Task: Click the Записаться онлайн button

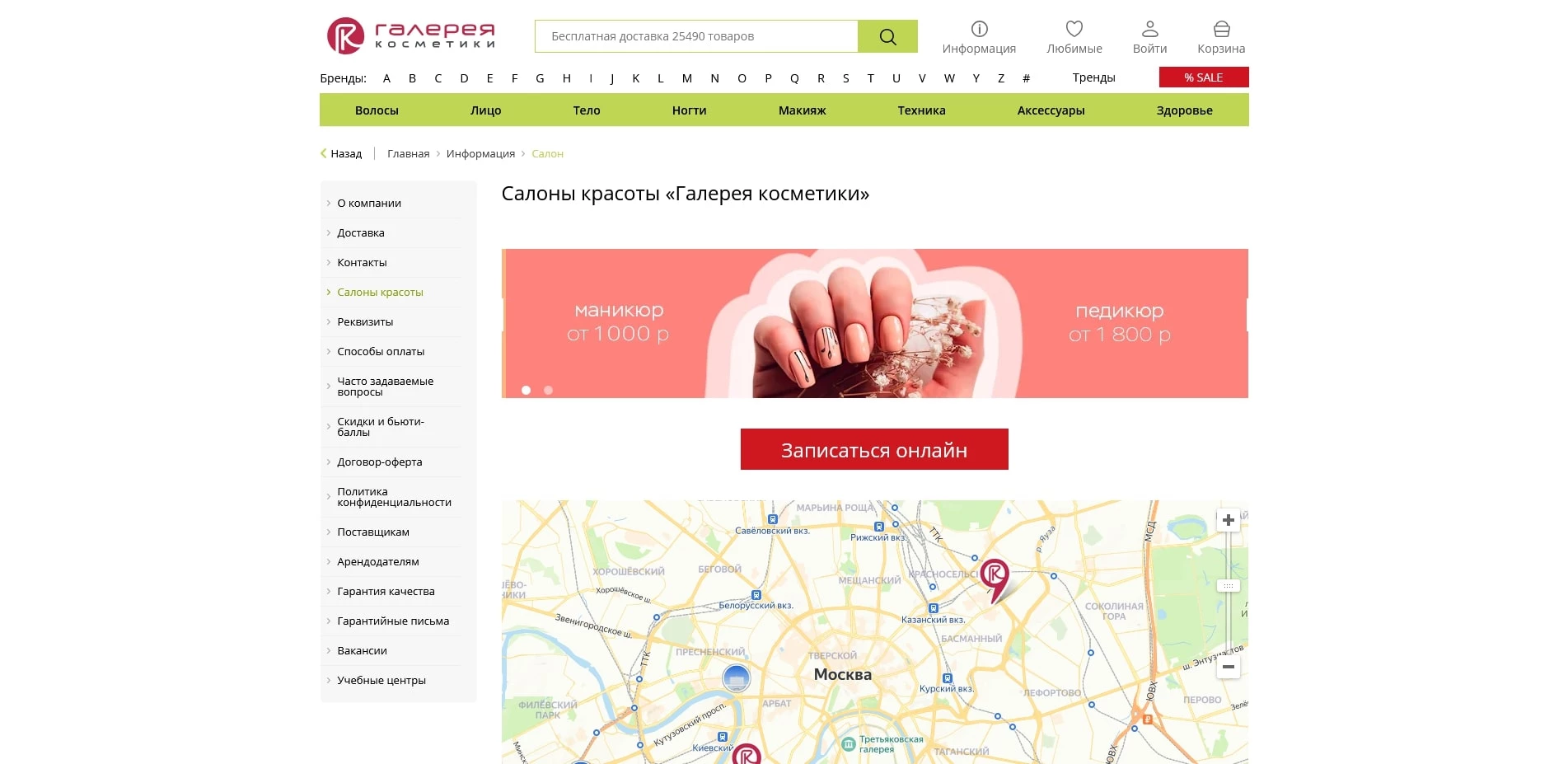Action: [x=873, y=449]
